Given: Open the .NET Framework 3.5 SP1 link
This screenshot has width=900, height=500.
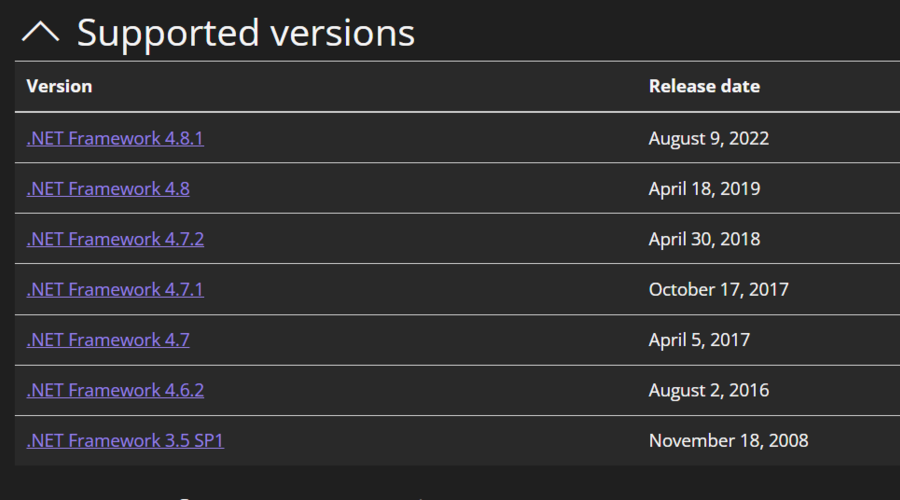Looking at the screenshot, I should tap(125, 440).
